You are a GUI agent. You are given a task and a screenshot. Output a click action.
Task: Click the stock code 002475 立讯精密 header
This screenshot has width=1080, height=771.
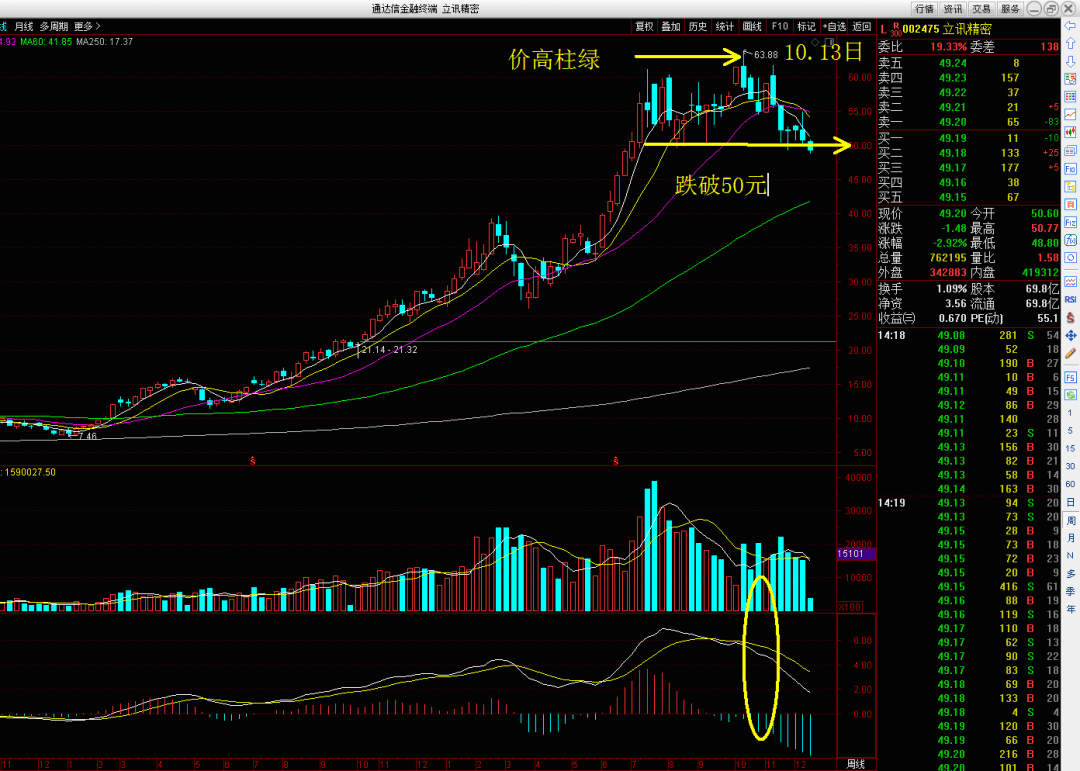pos(947,29)
